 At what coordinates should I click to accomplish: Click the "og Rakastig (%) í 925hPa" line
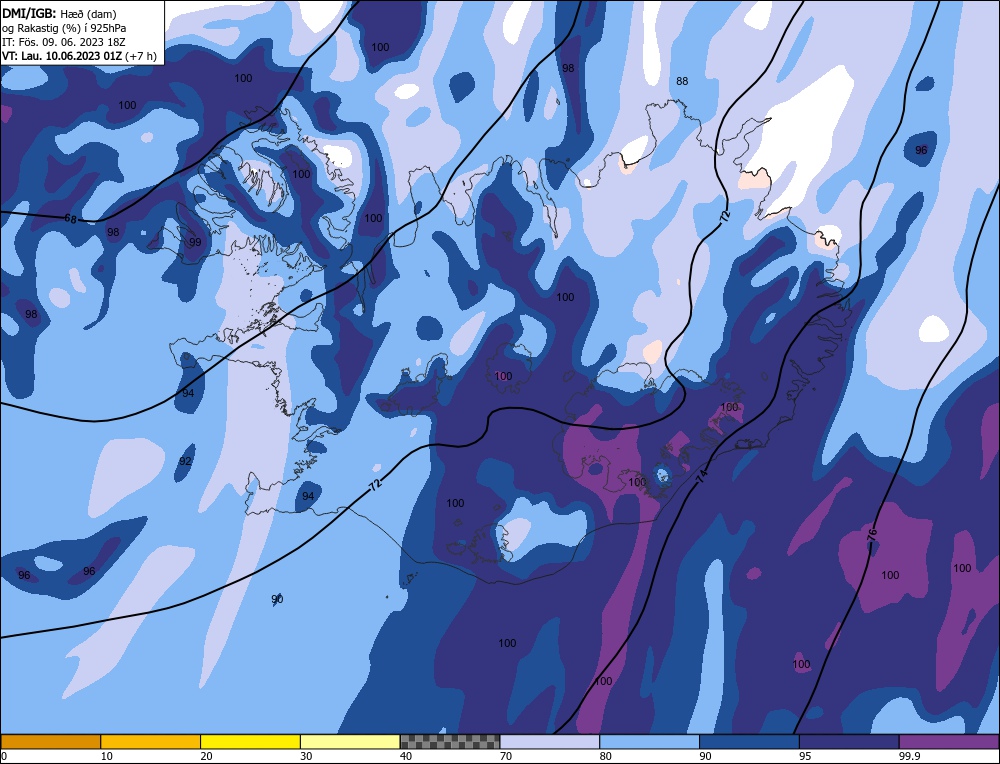tap(64, 28)
